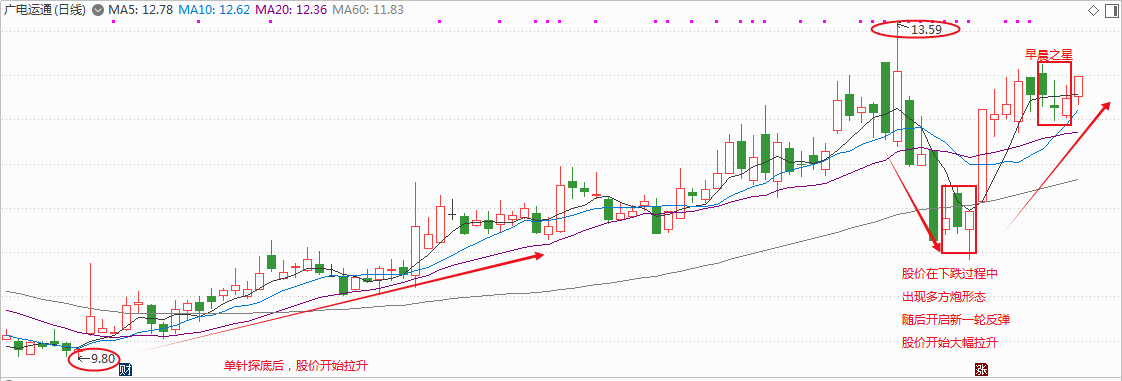Viewport: 1122px width, 381px height.
Task: Click the diamond icon at top right
Action: point(1093,10)
